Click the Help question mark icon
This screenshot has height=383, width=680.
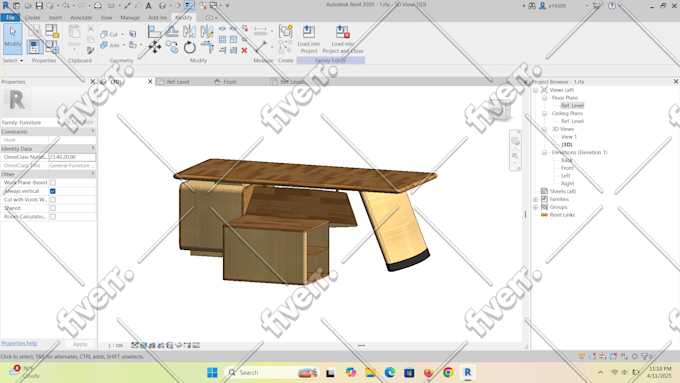pos(611,6)
